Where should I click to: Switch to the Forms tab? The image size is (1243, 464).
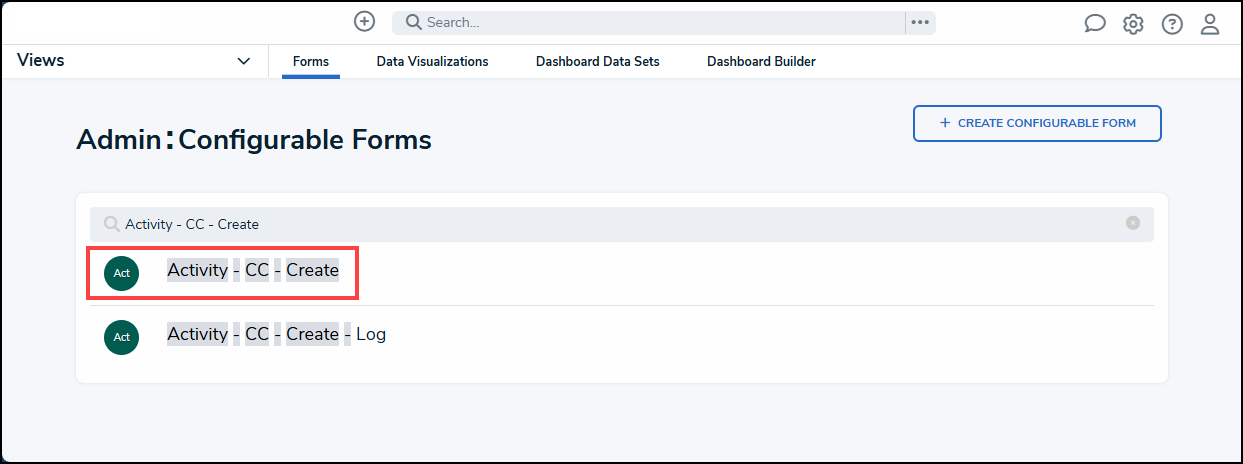(311, 62)
